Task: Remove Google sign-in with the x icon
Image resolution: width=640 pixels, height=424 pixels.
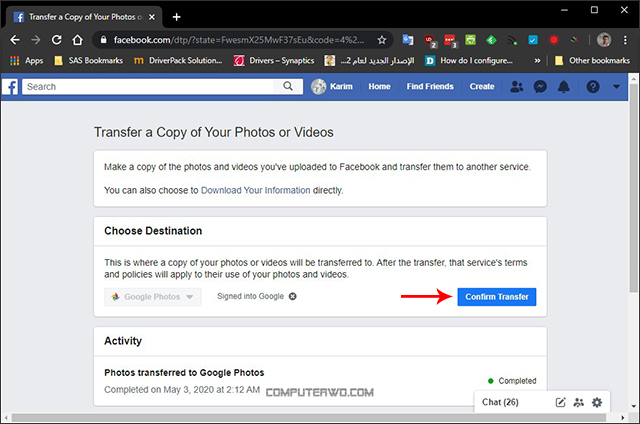Action: [293, 296]
